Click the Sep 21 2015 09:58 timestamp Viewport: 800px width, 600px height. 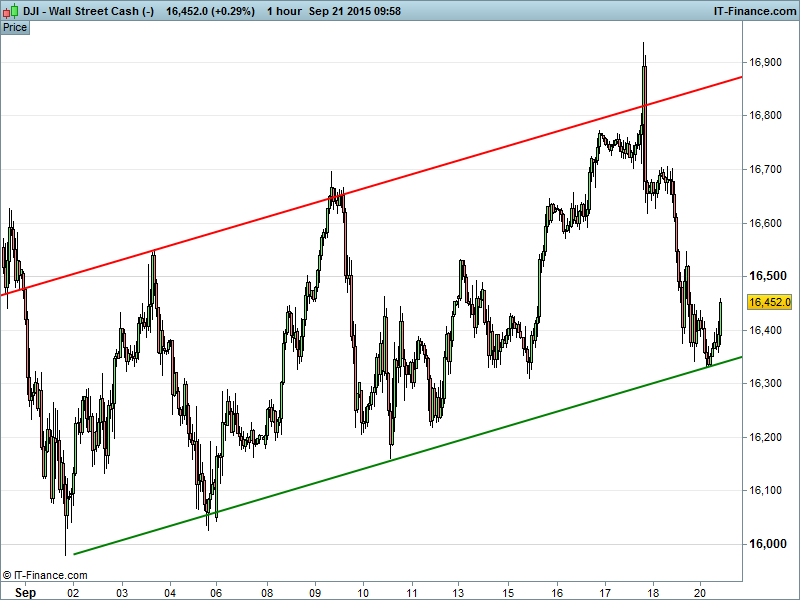[355, 10]
